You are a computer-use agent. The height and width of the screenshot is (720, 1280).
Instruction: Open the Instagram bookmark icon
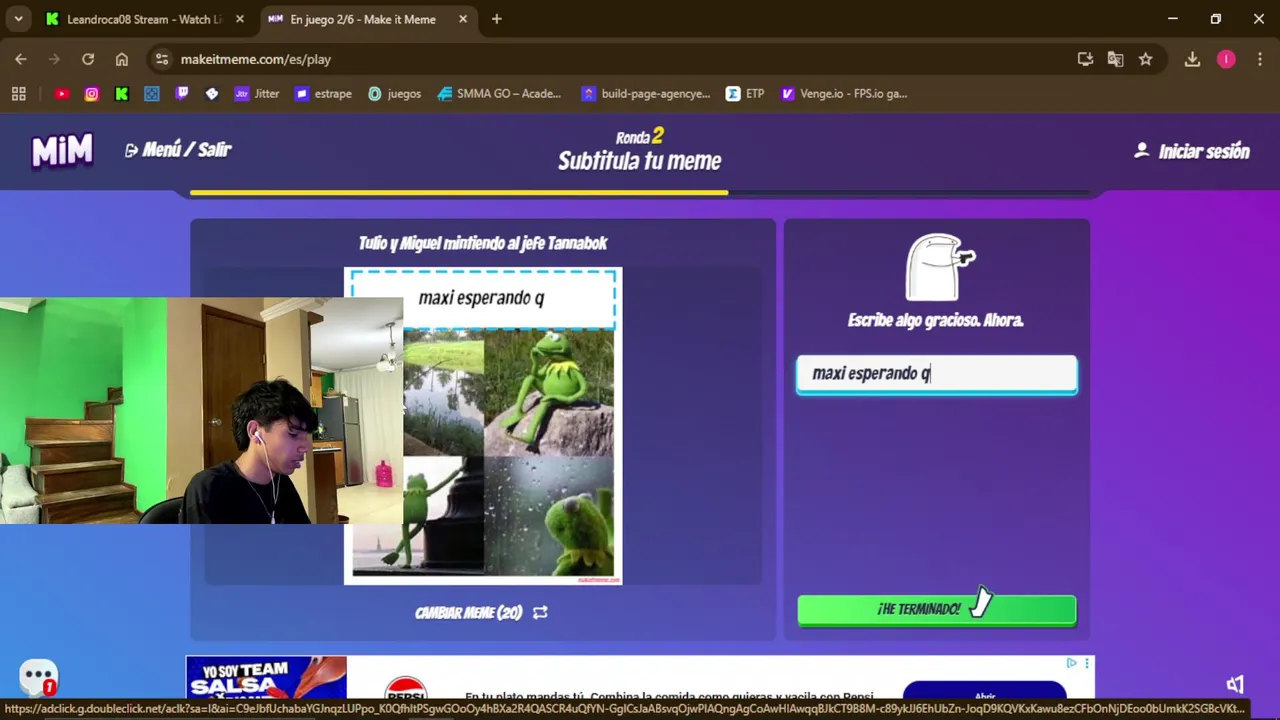click(92, 94)
